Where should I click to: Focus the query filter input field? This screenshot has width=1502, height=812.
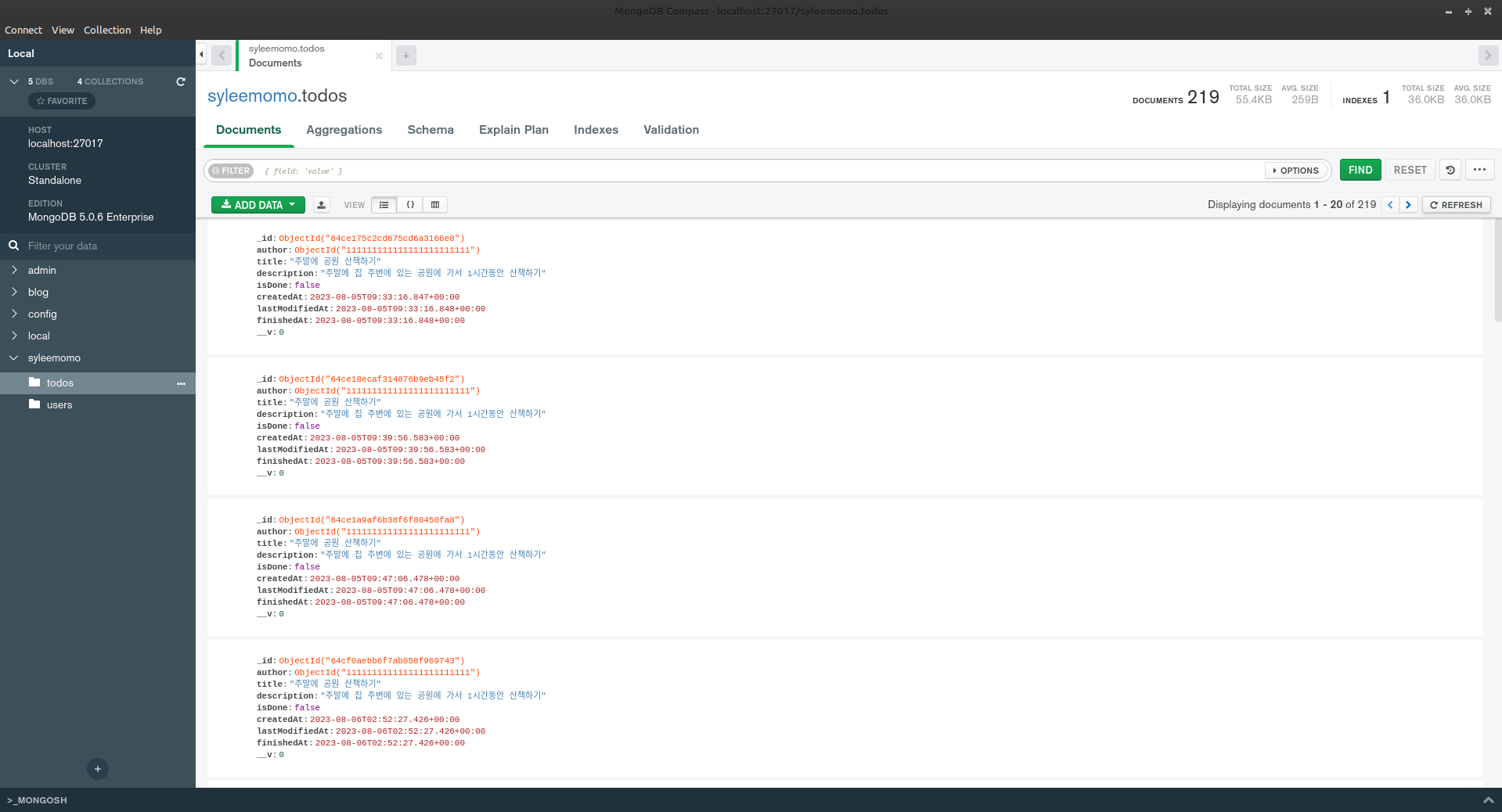pos(759,171)
